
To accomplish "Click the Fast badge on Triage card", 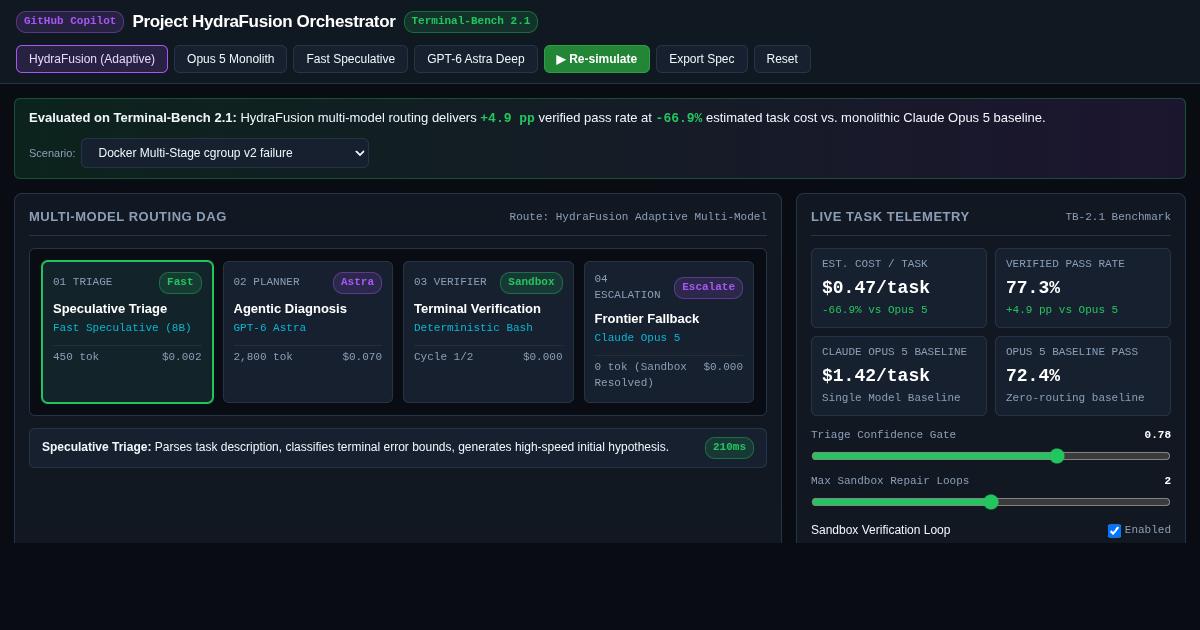I will click(x=180, y=283).
